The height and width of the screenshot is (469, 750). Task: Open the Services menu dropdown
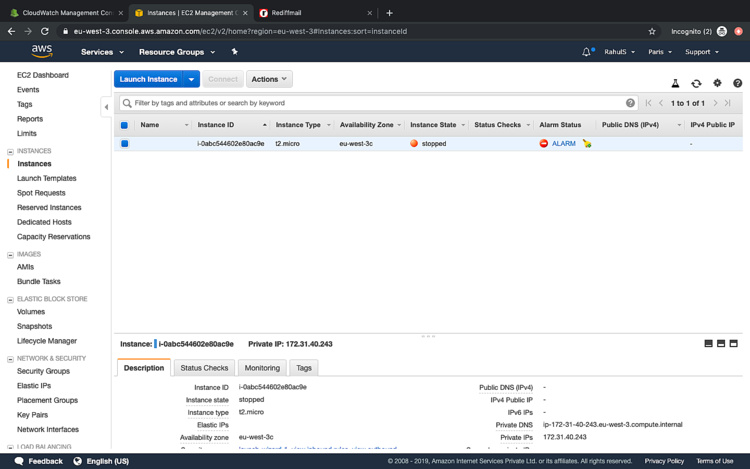pyautogui.click(x=102, y=52)
